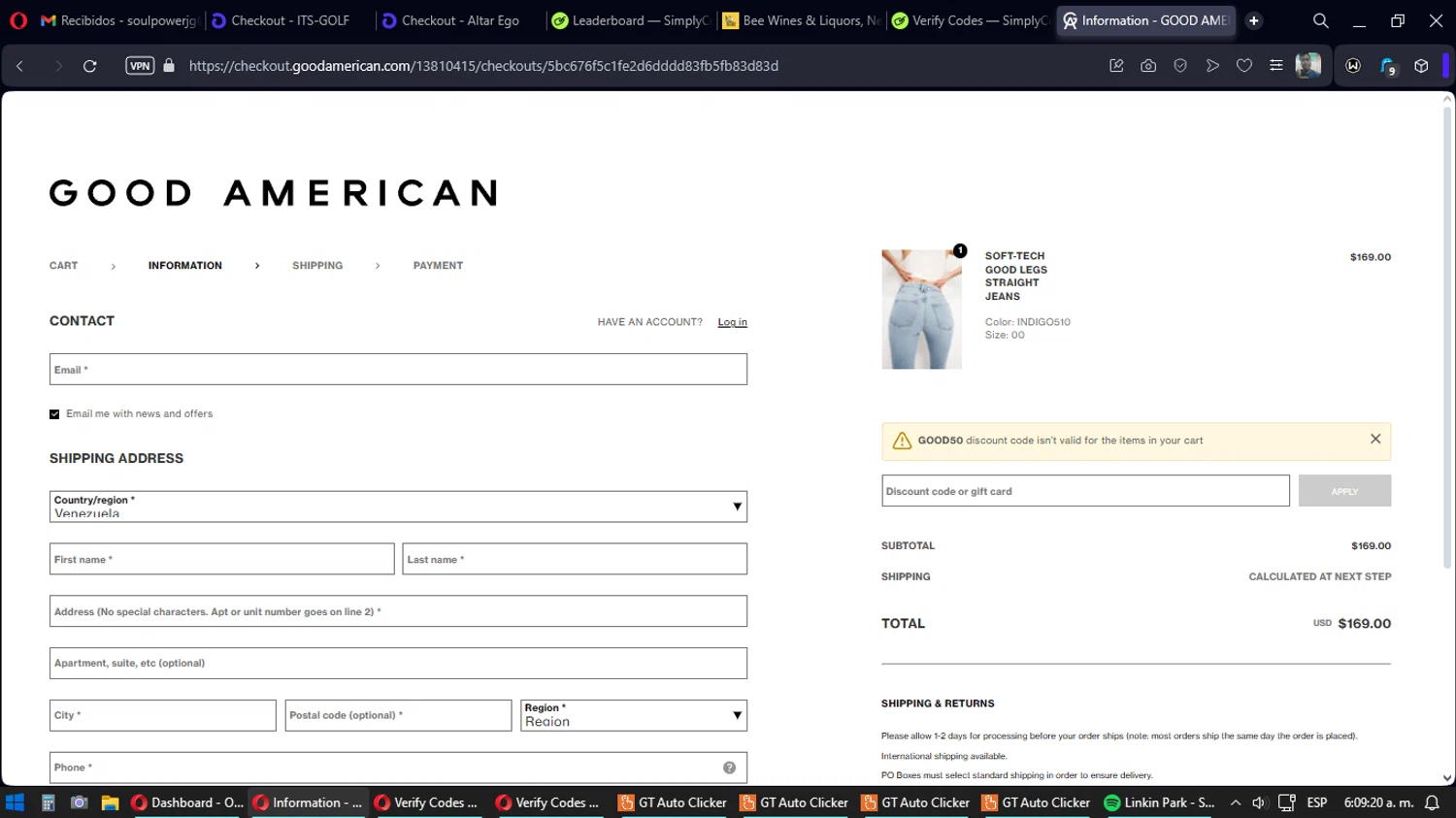Go back with browser back arrow
The width and height of the screenshot is (1456, 818).
click(19, 66)
